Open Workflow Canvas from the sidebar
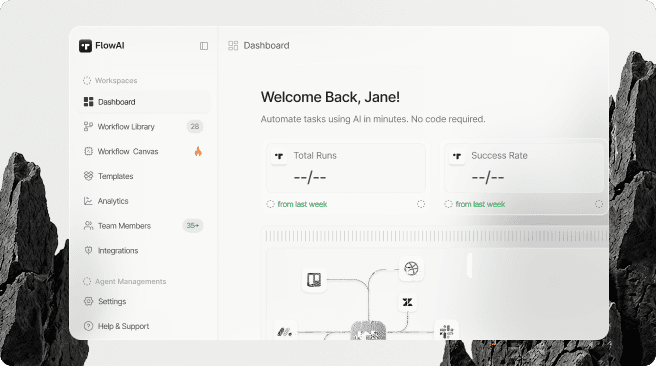656x366 pixels. click(x=144, y=151)
